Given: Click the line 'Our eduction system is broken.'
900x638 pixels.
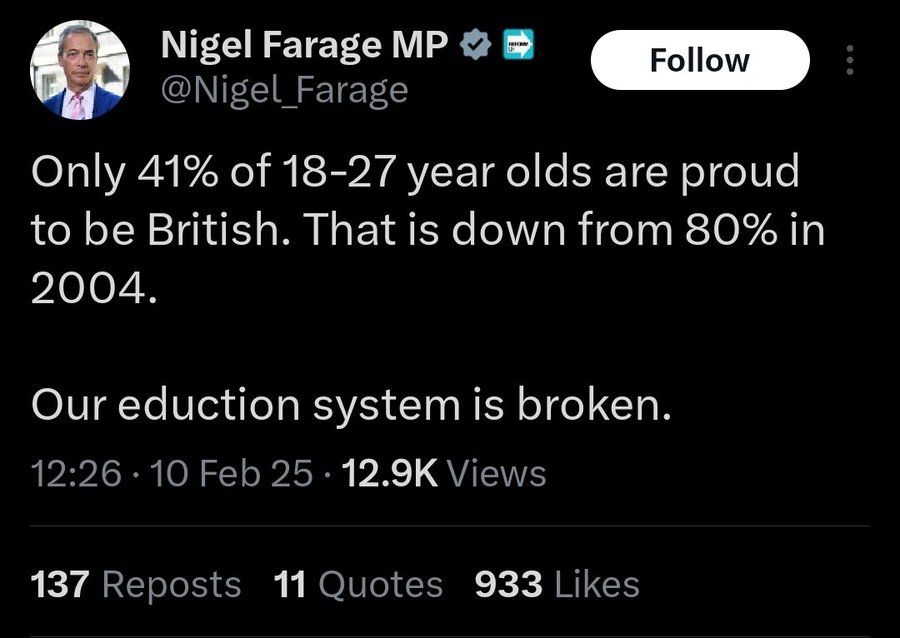Looking at the screenshot, I should 351,404.
